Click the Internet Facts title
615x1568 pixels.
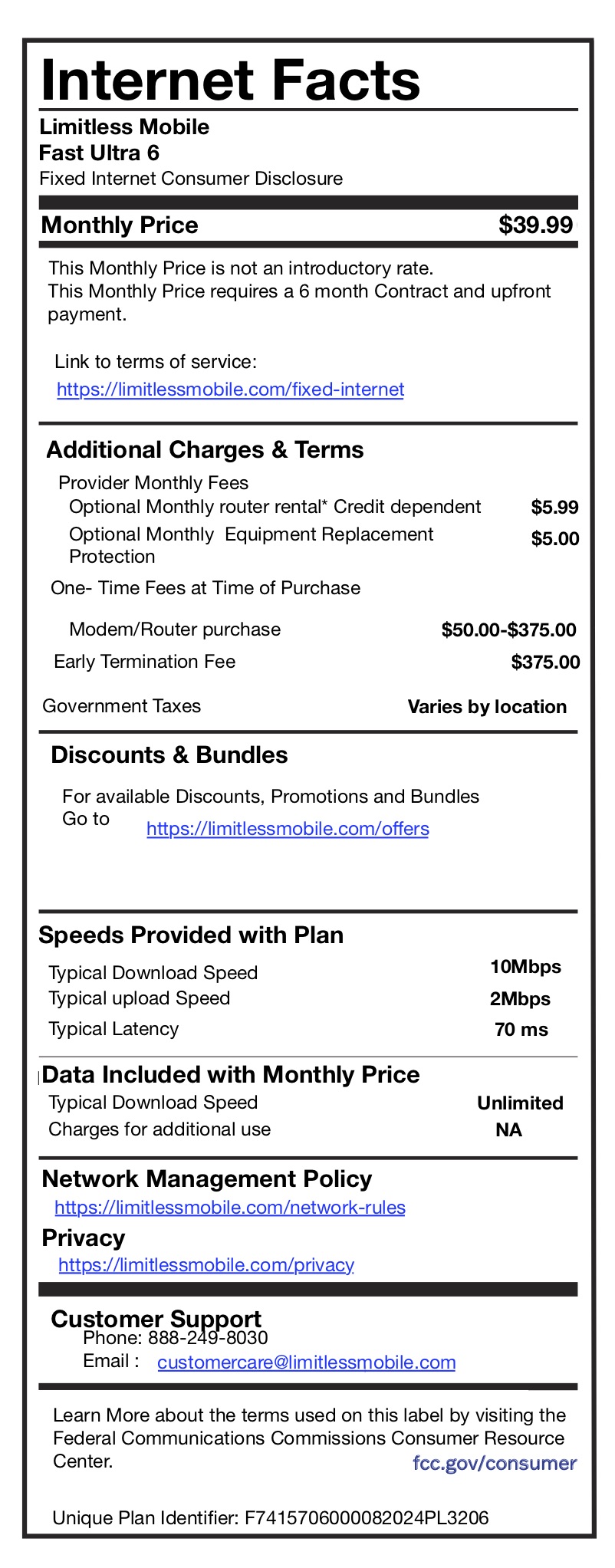(x=230, y=81)
